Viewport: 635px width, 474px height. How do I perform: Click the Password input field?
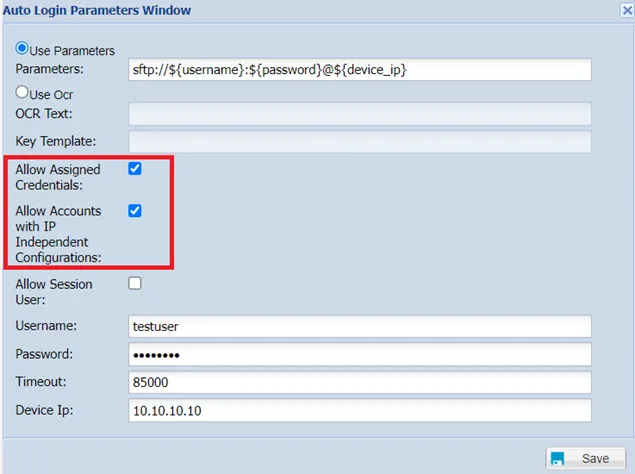[360, 354]
